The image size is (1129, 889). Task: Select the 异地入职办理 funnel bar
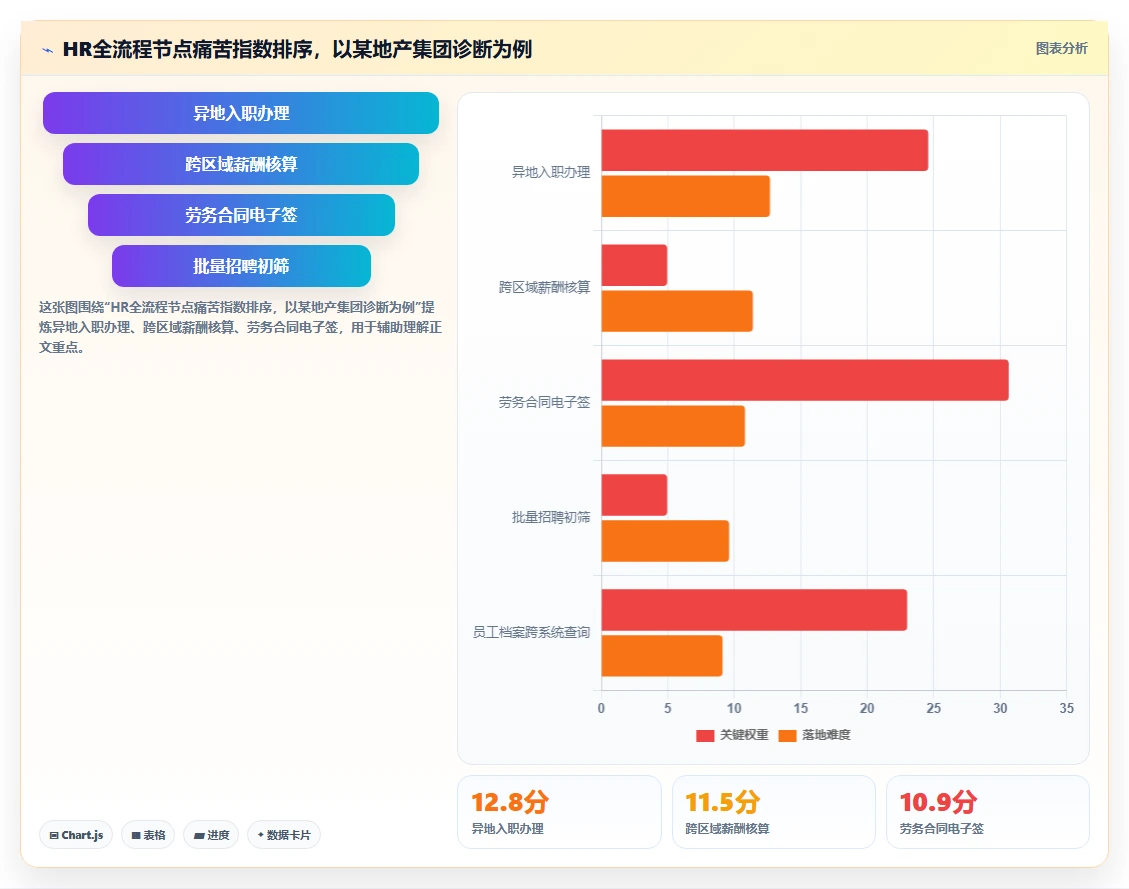tap(240, 113)
